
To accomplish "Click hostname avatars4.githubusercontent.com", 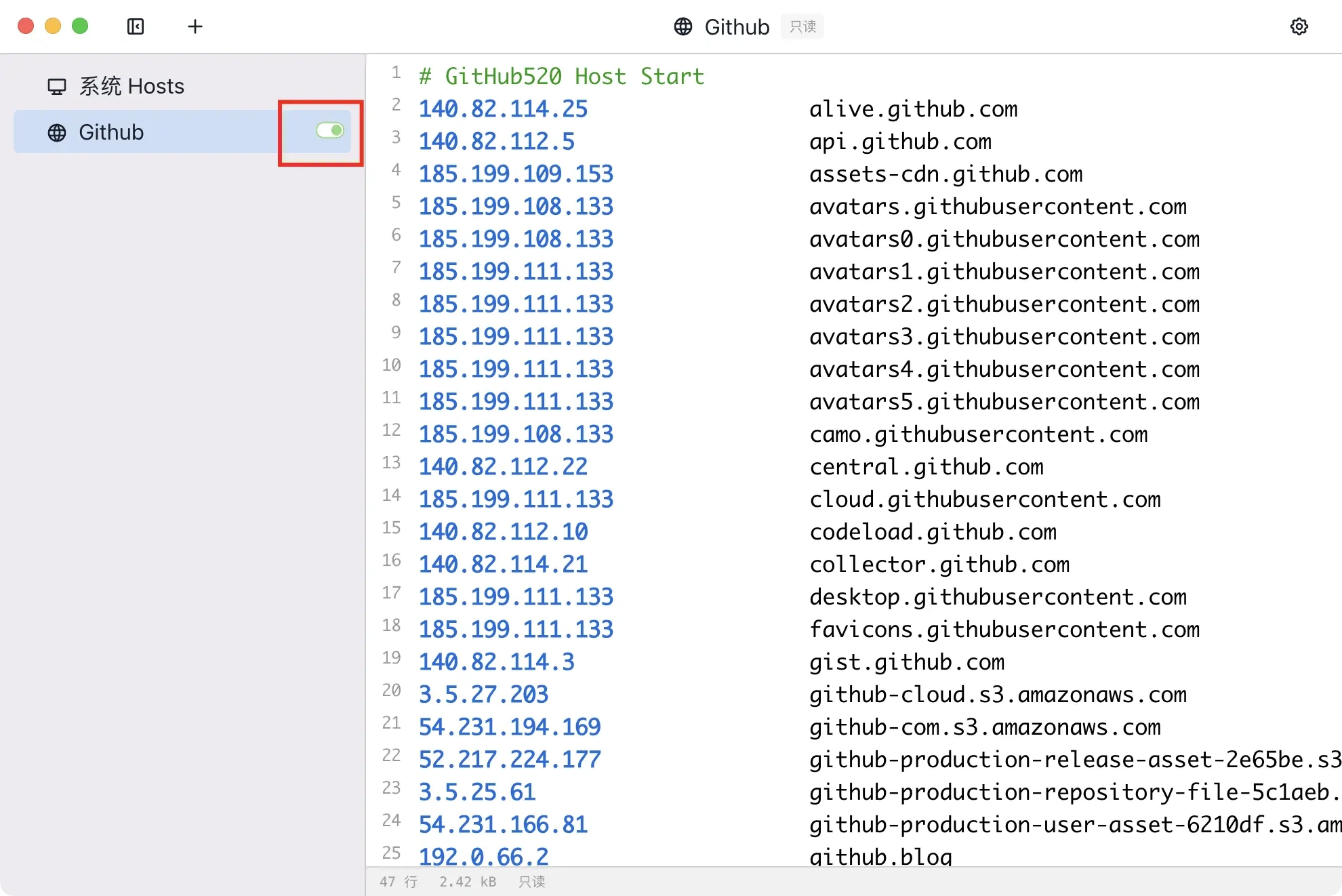I will [x=1004, y=369].
